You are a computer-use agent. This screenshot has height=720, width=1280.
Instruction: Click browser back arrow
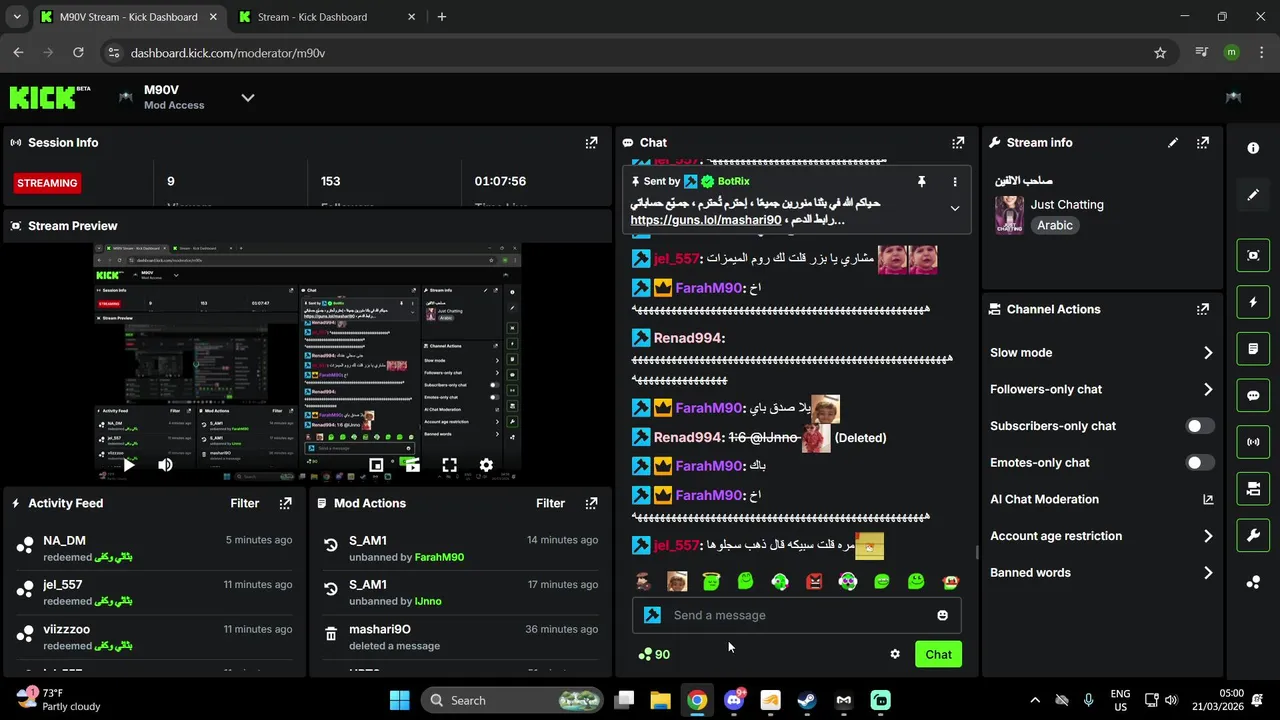[x=19, y=53]
